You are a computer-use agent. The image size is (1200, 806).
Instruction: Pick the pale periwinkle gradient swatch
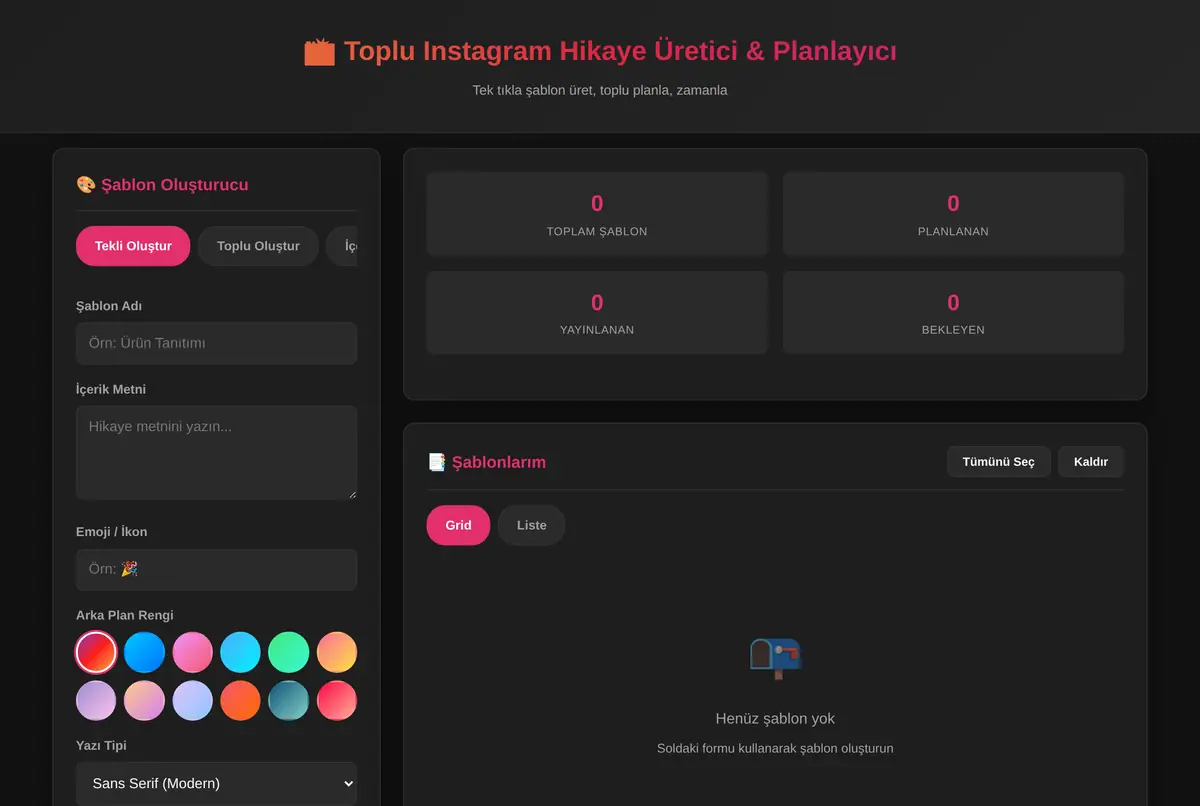click(x=192, y=700)
